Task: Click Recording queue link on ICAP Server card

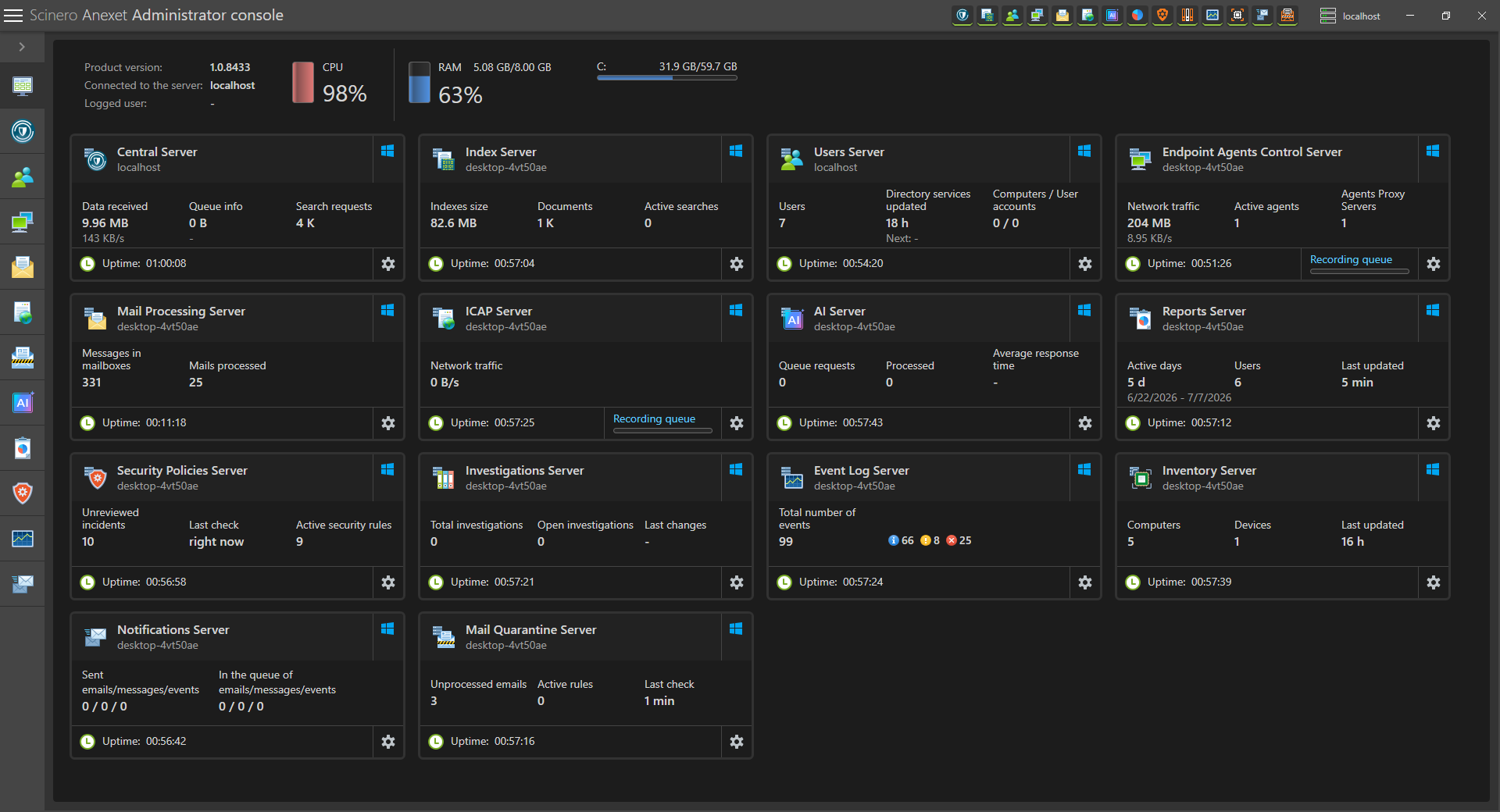Action: 654,418
